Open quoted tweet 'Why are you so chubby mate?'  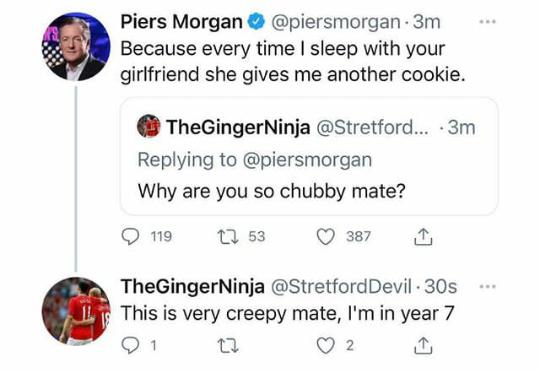pyautogui.click(x=309, y=157)
